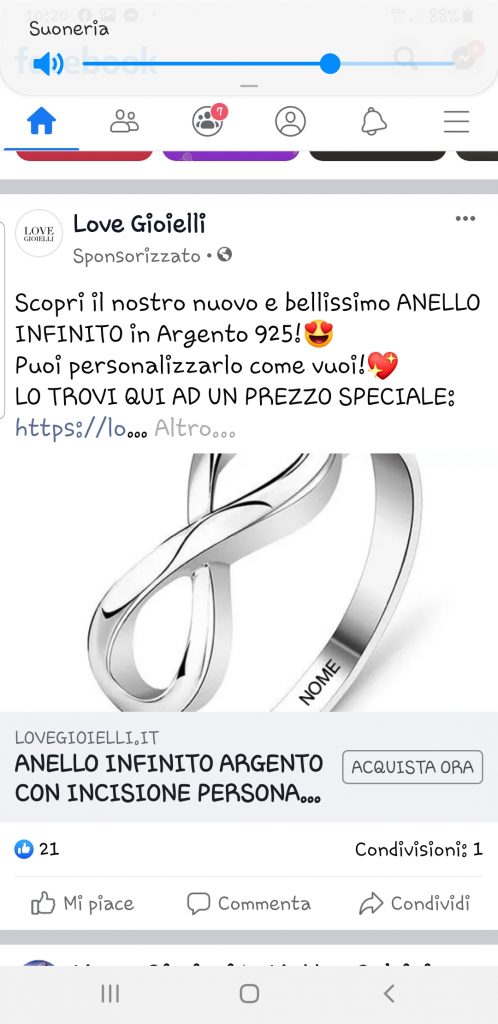This screenshot has width=498, height=1024.
Task: Open the Notifications bell tab
Action: click(374, 121)
